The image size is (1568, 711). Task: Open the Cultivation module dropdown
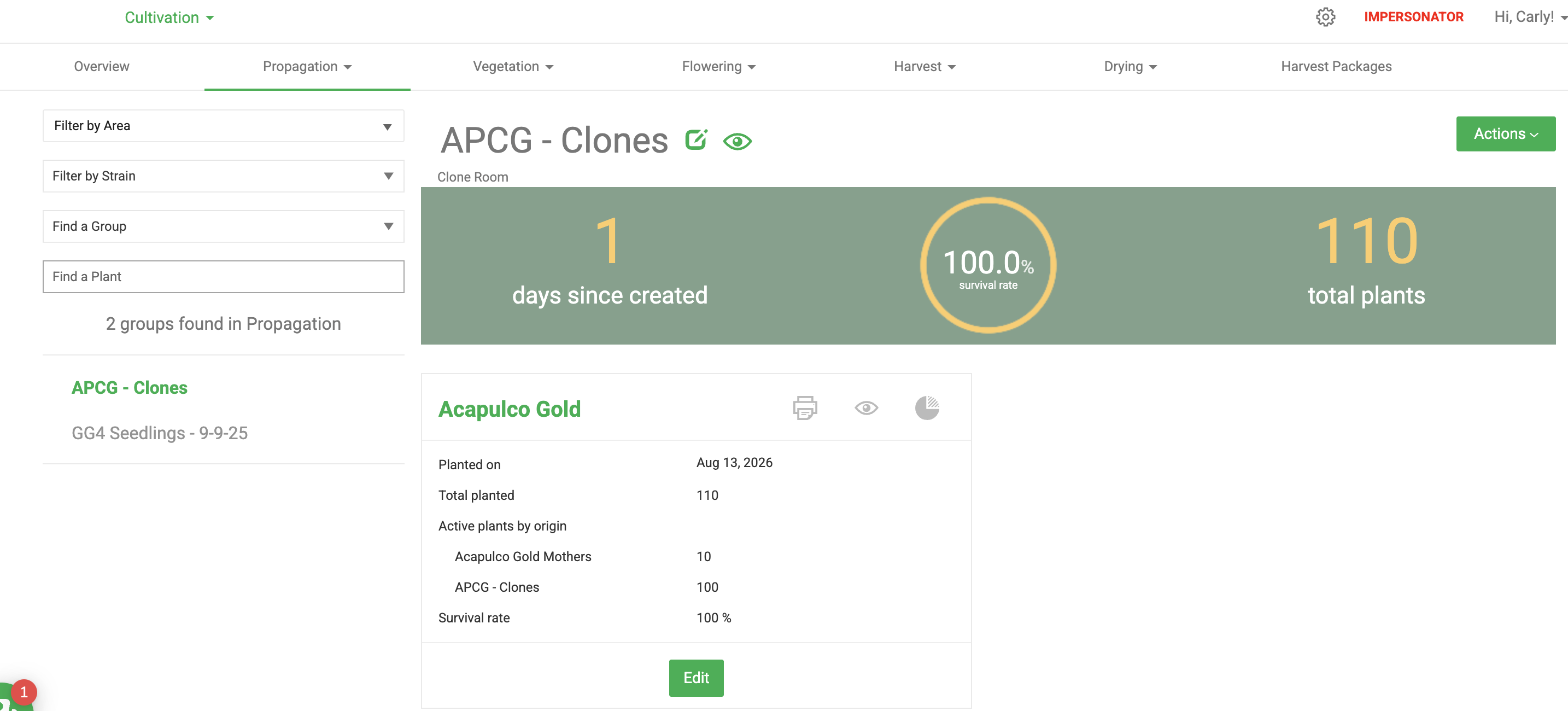pyautogui.click(x=169, y=18)
